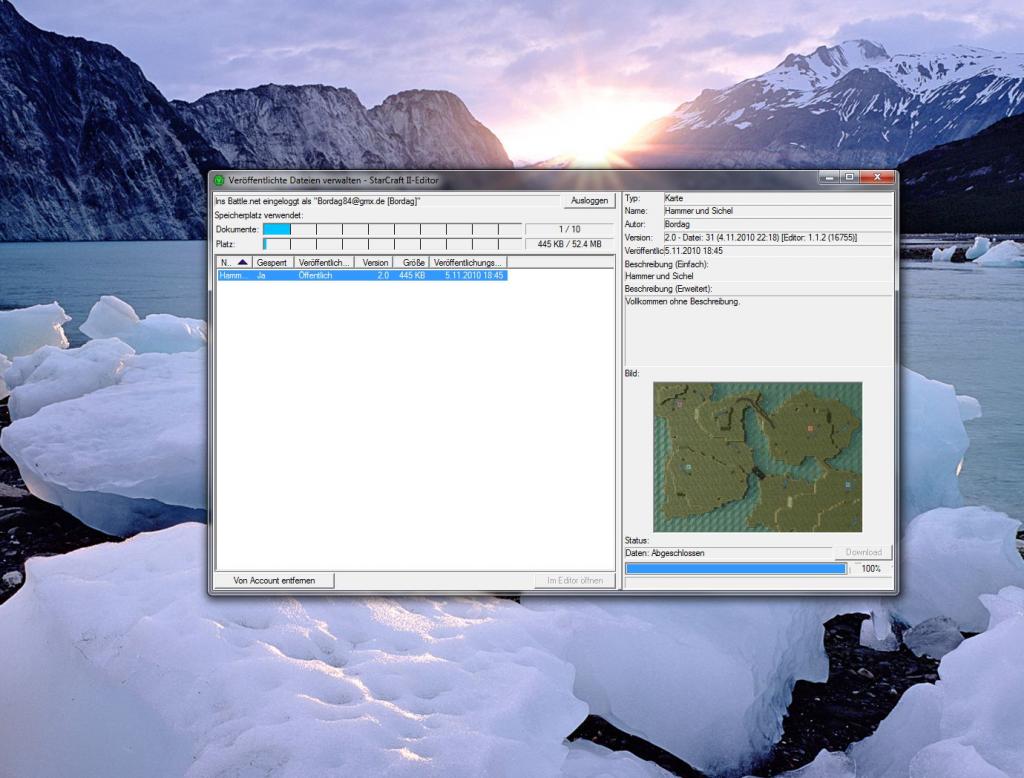Sort by the Veröffentlich... visibility column header
The height and width of the screenshot is (778, 1024).
[x=323, y=262]
